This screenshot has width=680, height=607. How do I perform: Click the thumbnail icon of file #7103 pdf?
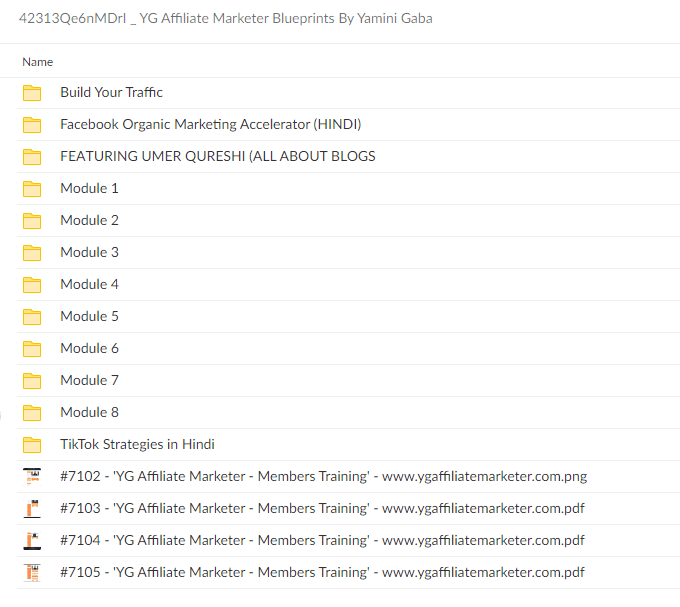pyautogui.click(x=32, y=509)
